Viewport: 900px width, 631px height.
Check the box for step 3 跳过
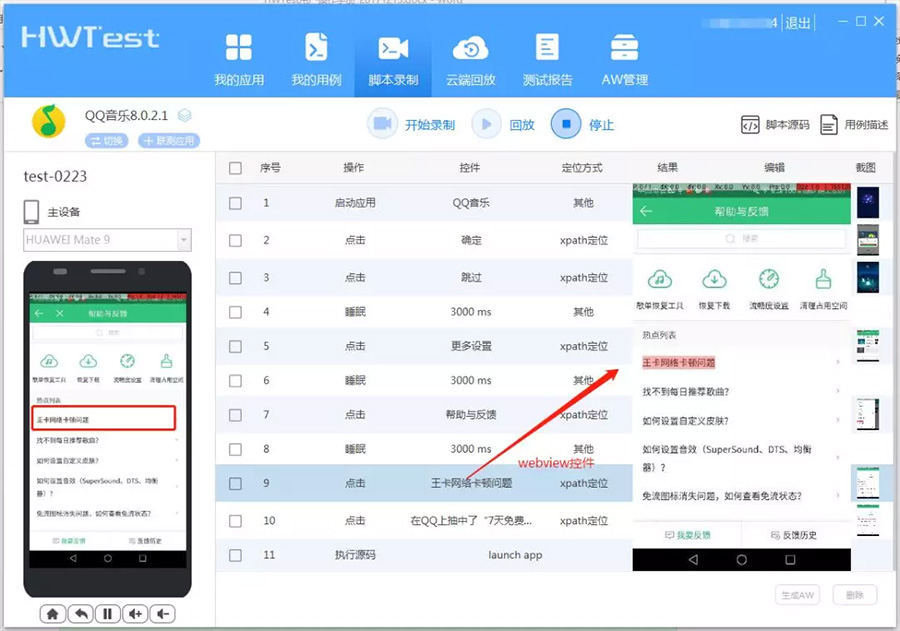coord(235,278)
